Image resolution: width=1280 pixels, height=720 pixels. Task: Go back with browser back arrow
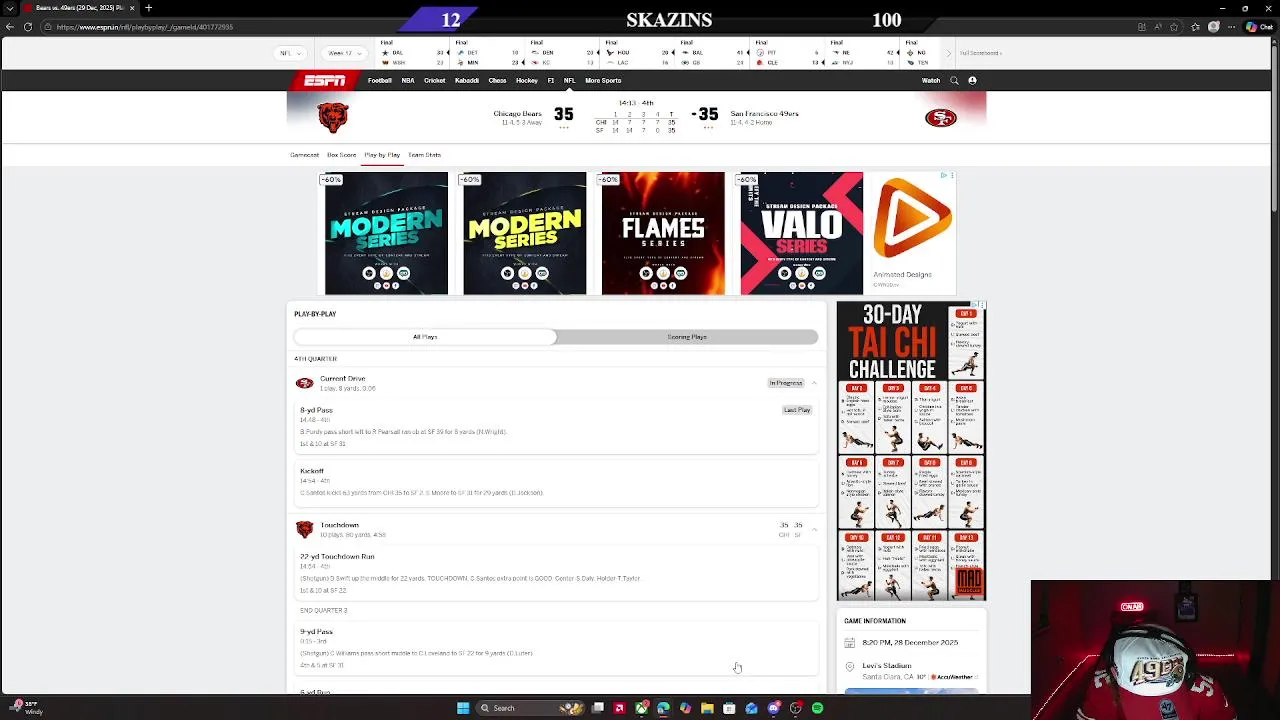tap(10, 27)
